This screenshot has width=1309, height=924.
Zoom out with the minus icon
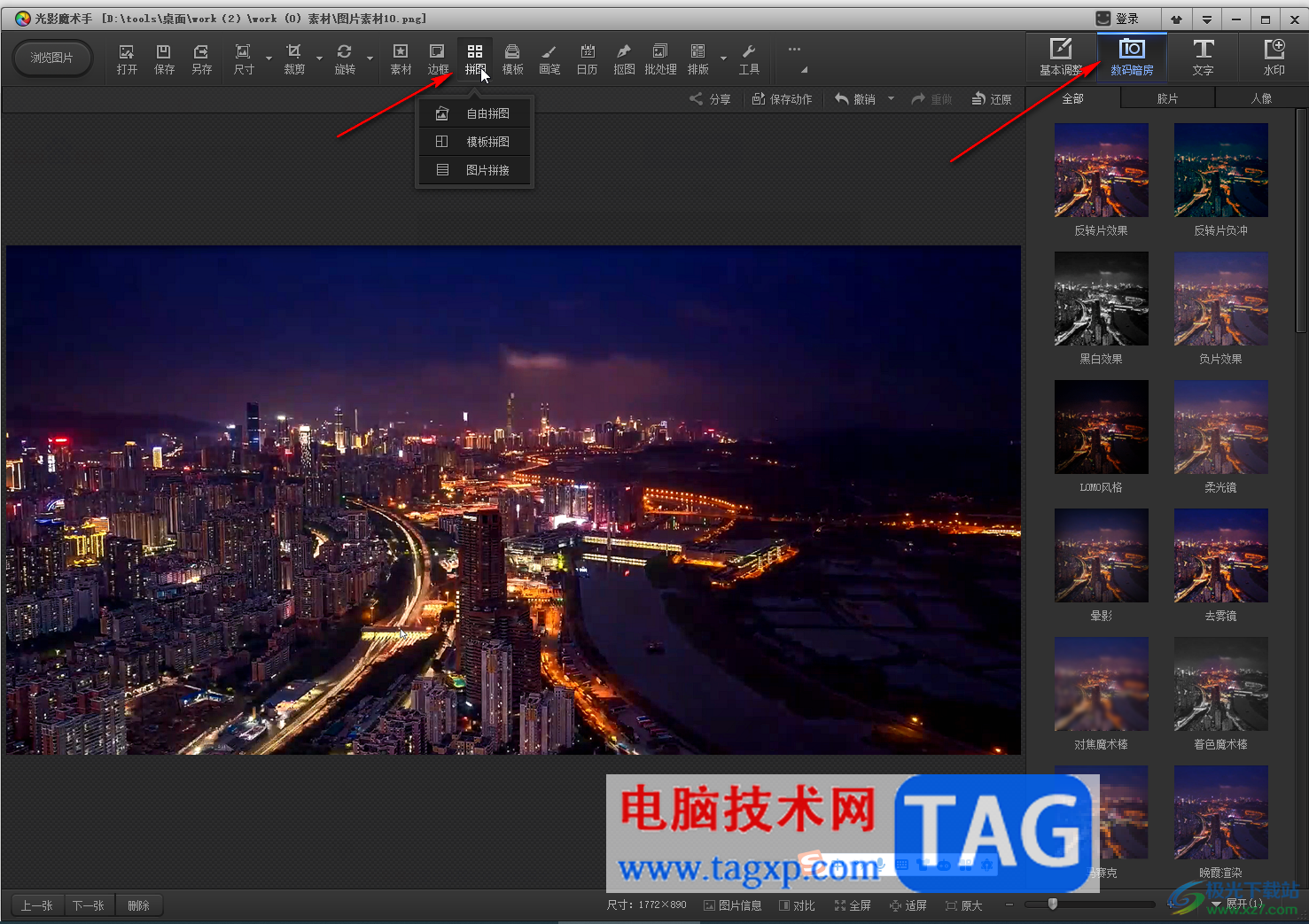[1009, 905]
